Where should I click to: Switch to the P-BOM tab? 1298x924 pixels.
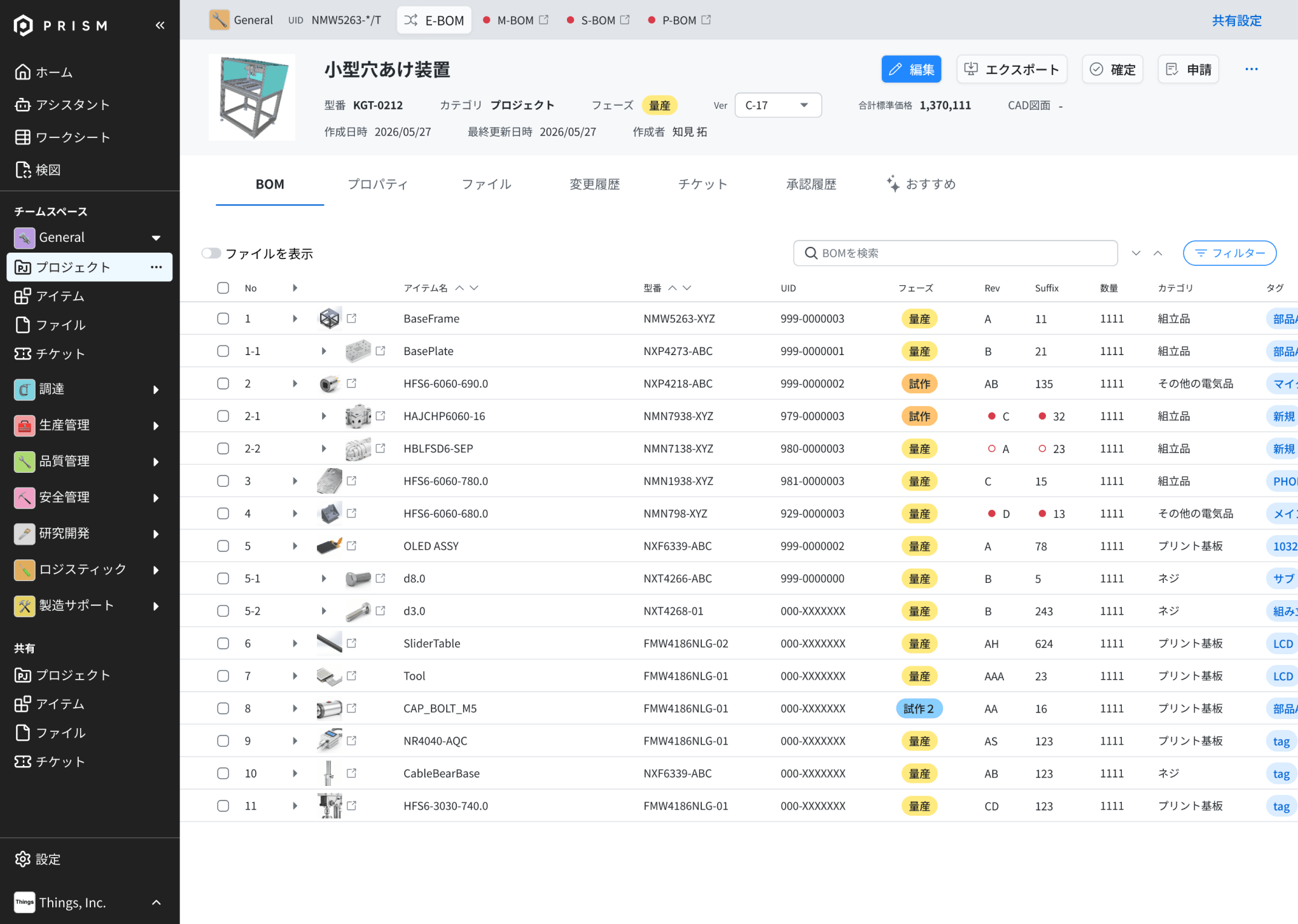click(x=679, y=20)
